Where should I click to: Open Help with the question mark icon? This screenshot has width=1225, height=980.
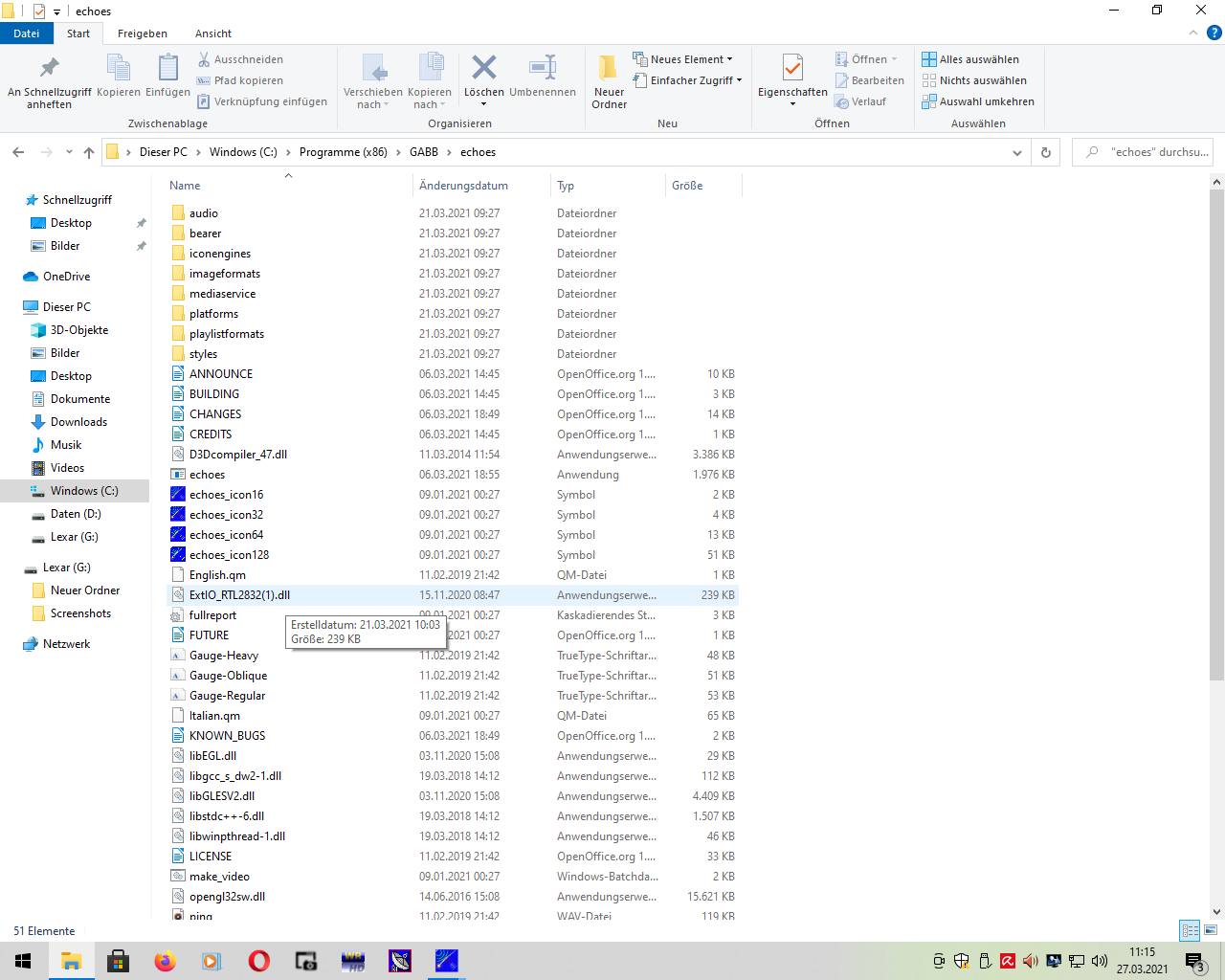pyautogui.click(x=1214, y=33)
